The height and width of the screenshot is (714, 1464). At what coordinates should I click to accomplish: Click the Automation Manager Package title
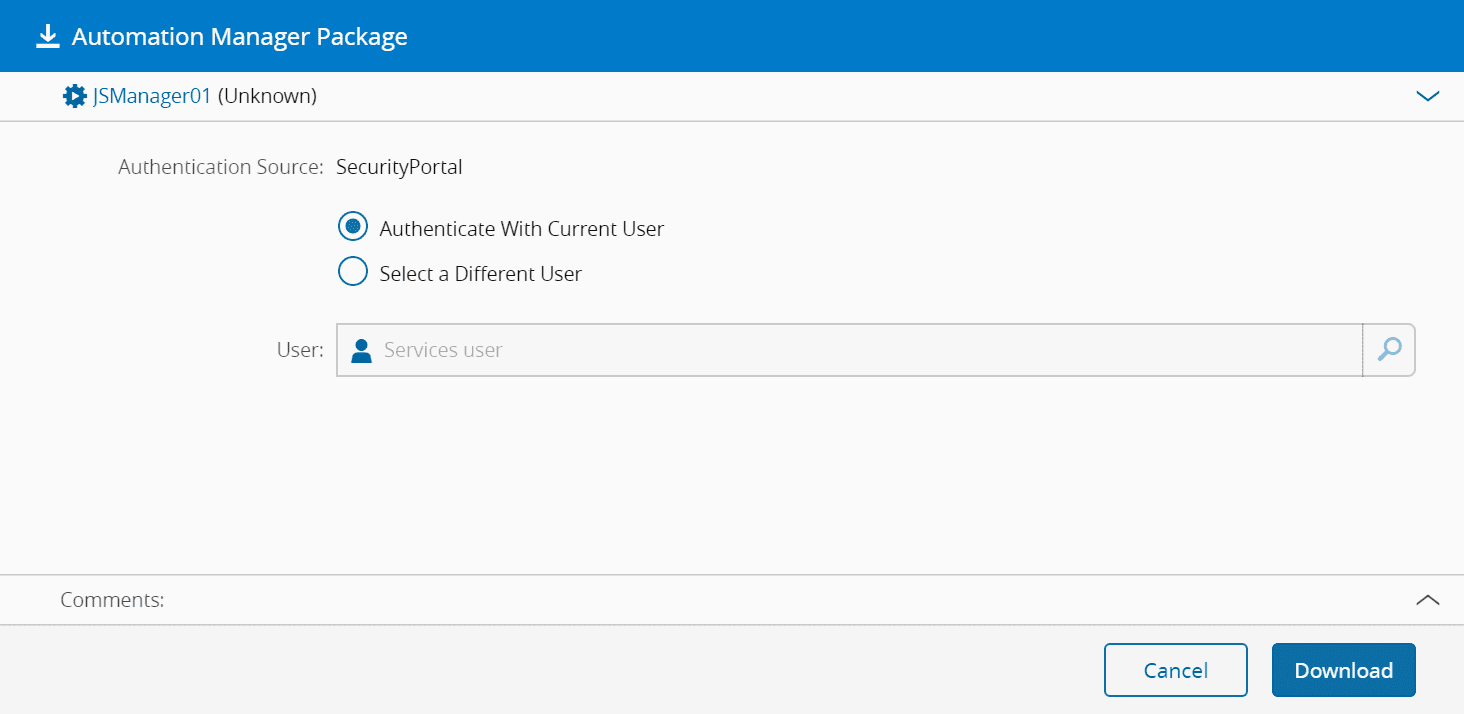(240, 37)
